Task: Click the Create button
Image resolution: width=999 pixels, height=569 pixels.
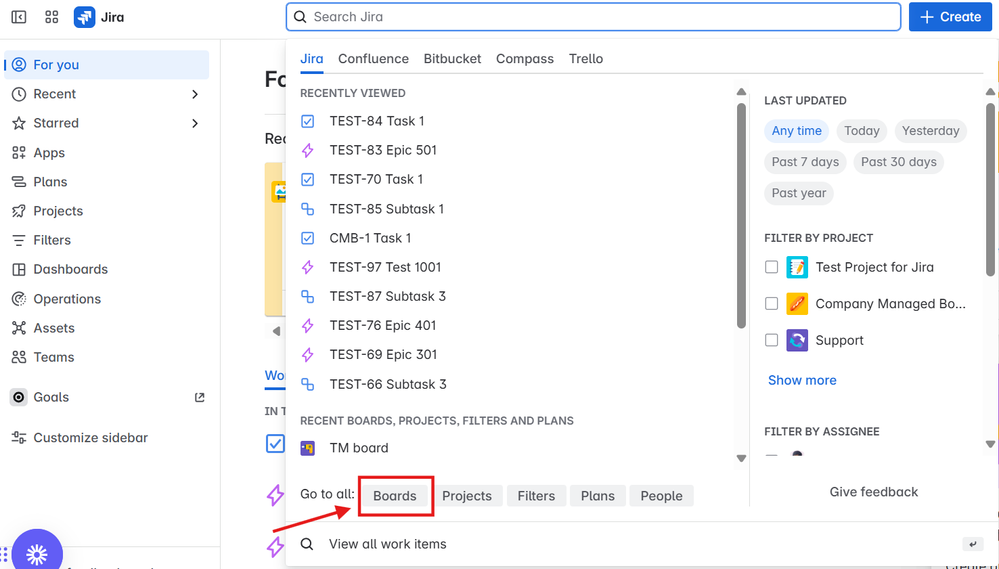Action: [950, 17]
